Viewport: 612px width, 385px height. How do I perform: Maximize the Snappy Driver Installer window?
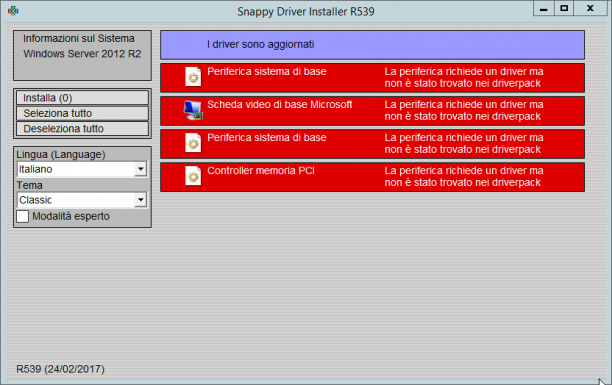[564, 9]
